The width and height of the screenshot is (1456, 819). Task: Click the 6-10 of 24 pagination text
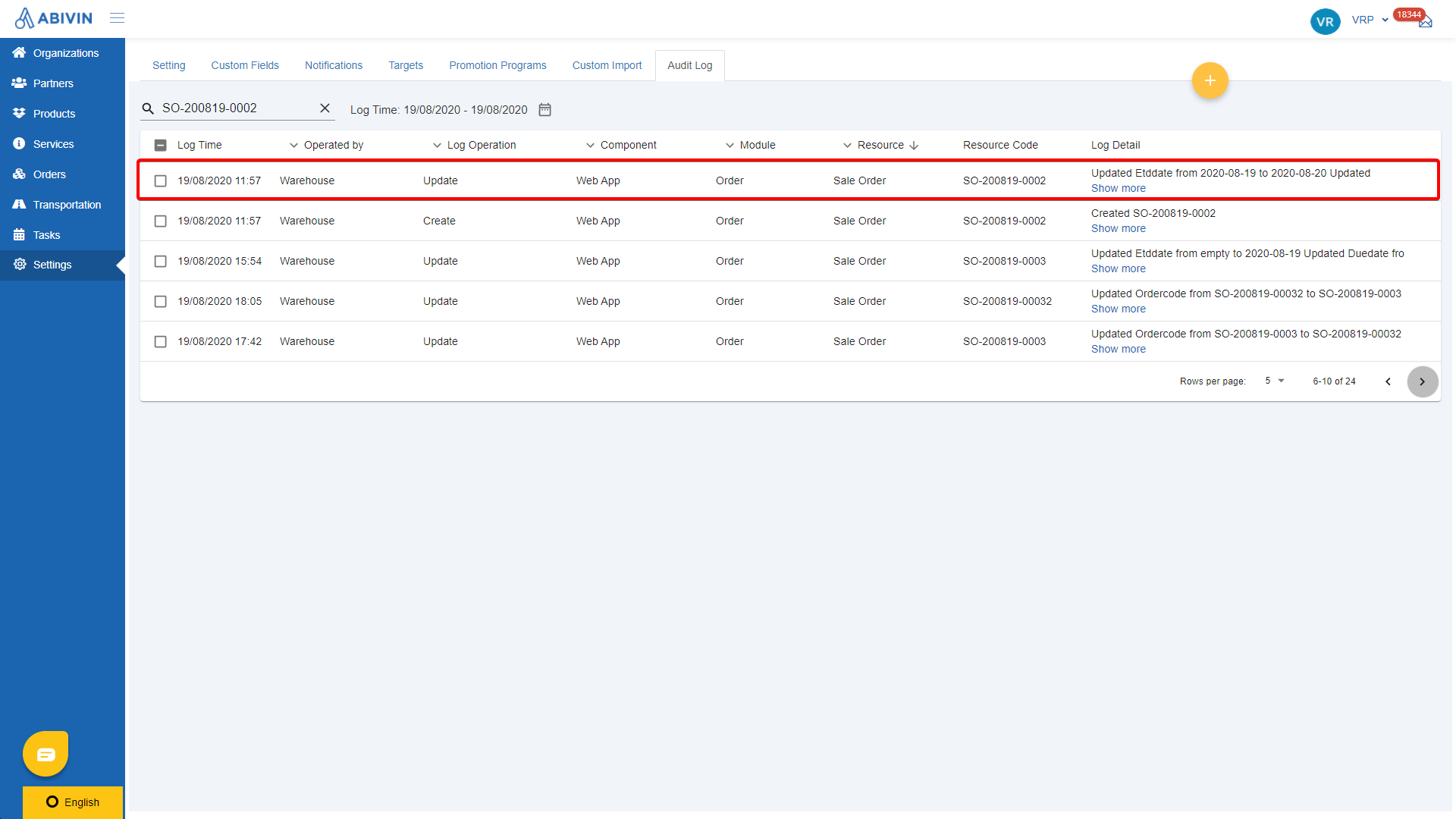(x=1334, y=382)
